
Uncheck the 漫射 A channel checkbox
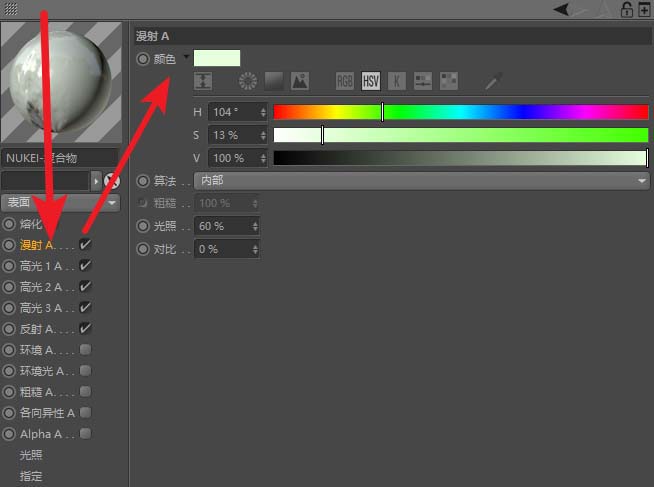coord(86,244)
